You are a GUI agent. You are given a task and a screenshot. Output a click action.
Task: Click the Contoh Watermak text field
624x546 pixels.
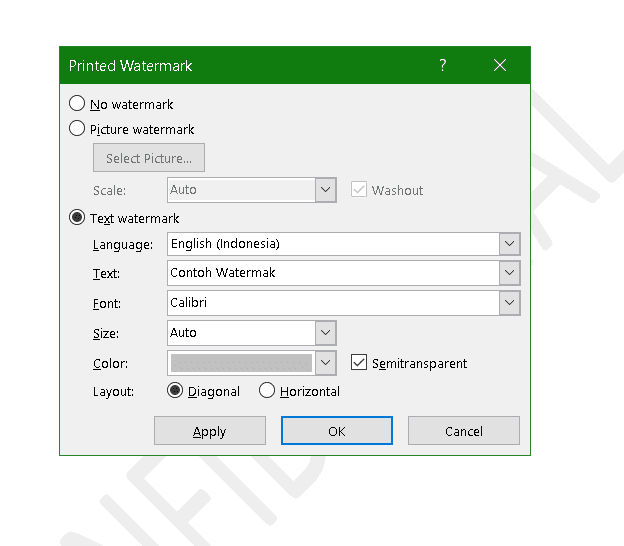(x=332, y=273)
